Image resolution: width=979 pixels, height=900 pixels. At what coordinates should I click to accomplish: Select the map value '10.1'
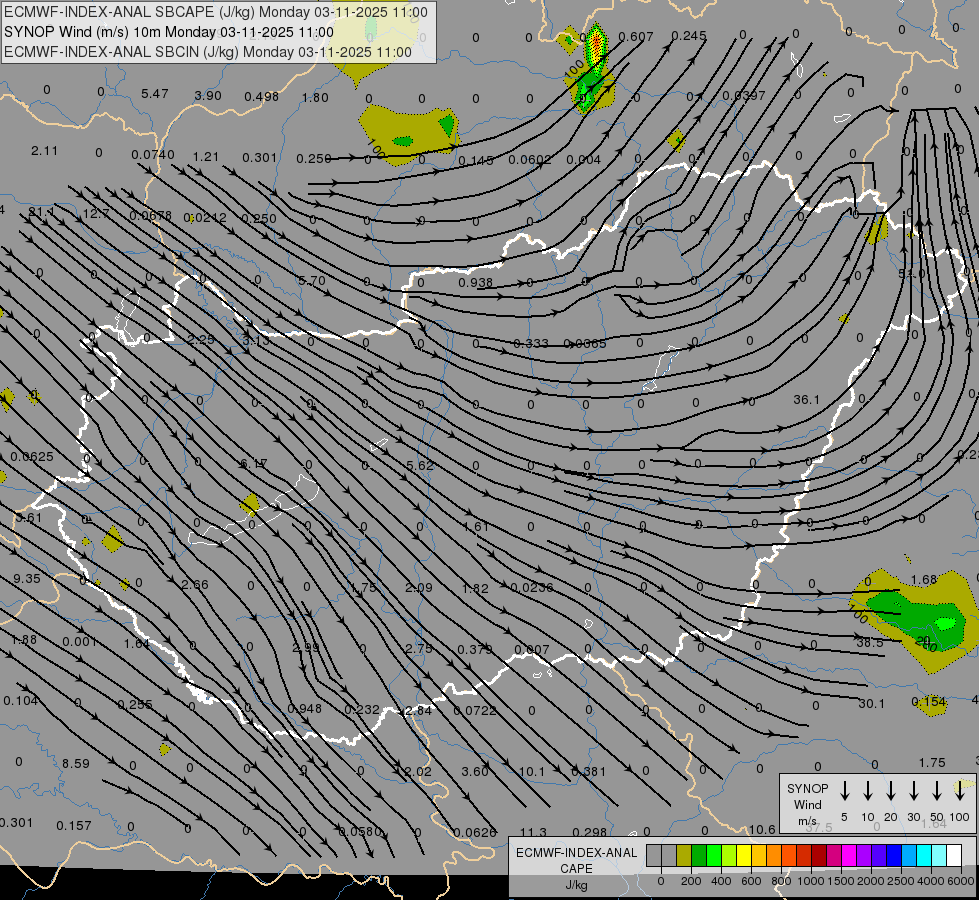(531, 771)
